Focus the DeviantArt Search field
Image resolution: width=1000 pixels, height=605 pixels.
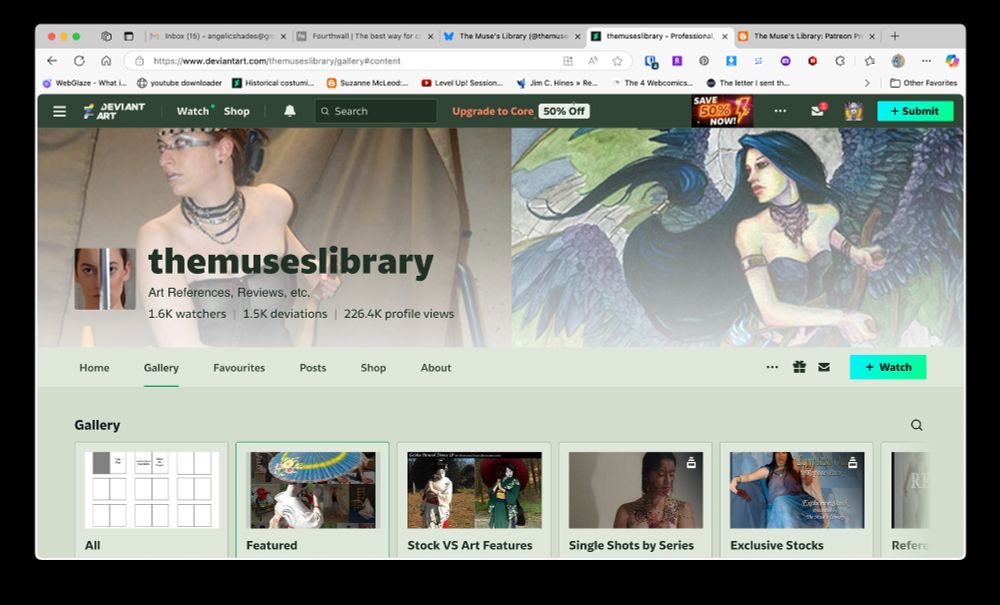[376, 111]
